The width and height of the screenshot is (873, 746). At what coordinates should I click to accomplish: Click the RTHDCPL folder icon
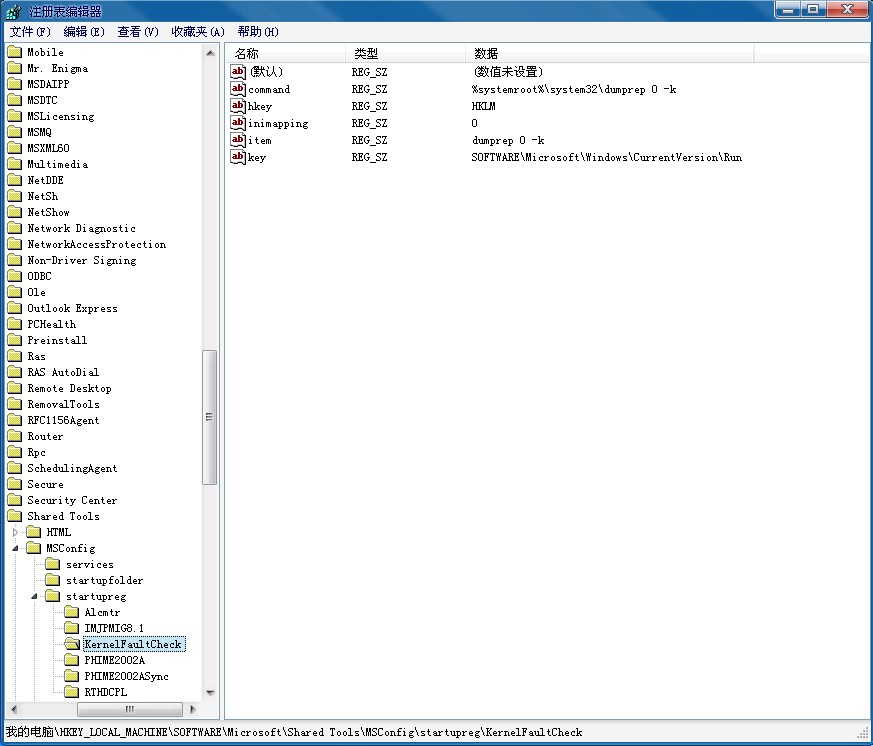point(72,692)
